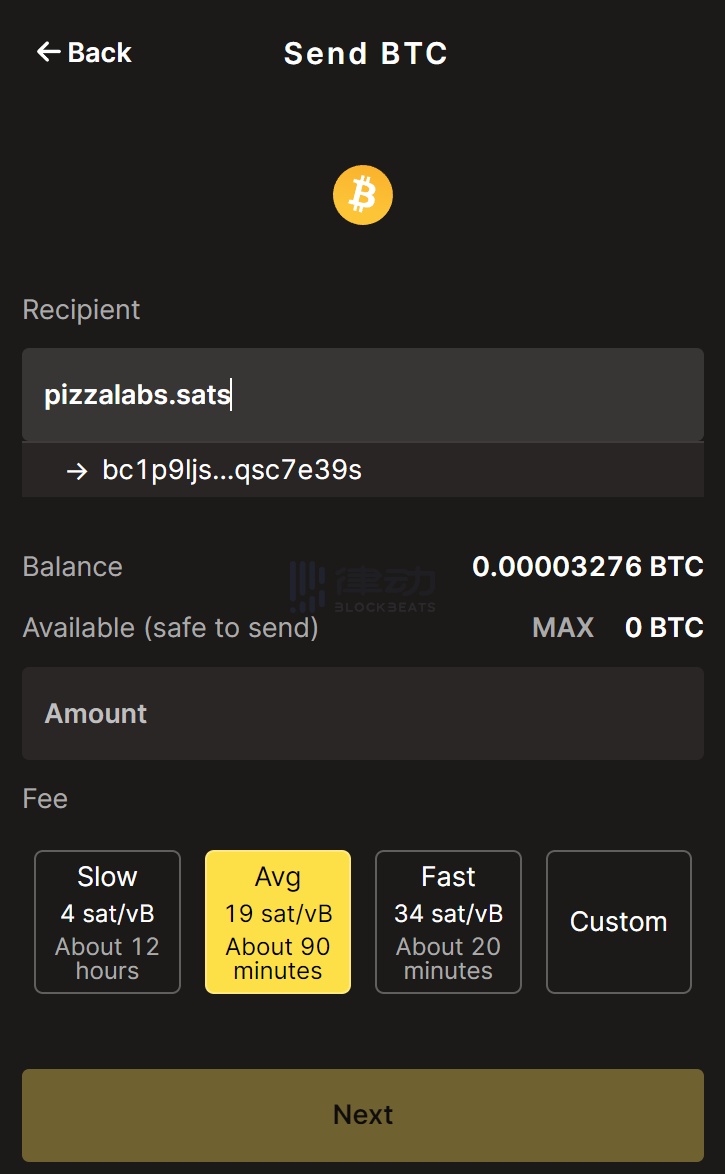Click the Send BTC page title
The image size is (725, 1174).
click(365, 53)
